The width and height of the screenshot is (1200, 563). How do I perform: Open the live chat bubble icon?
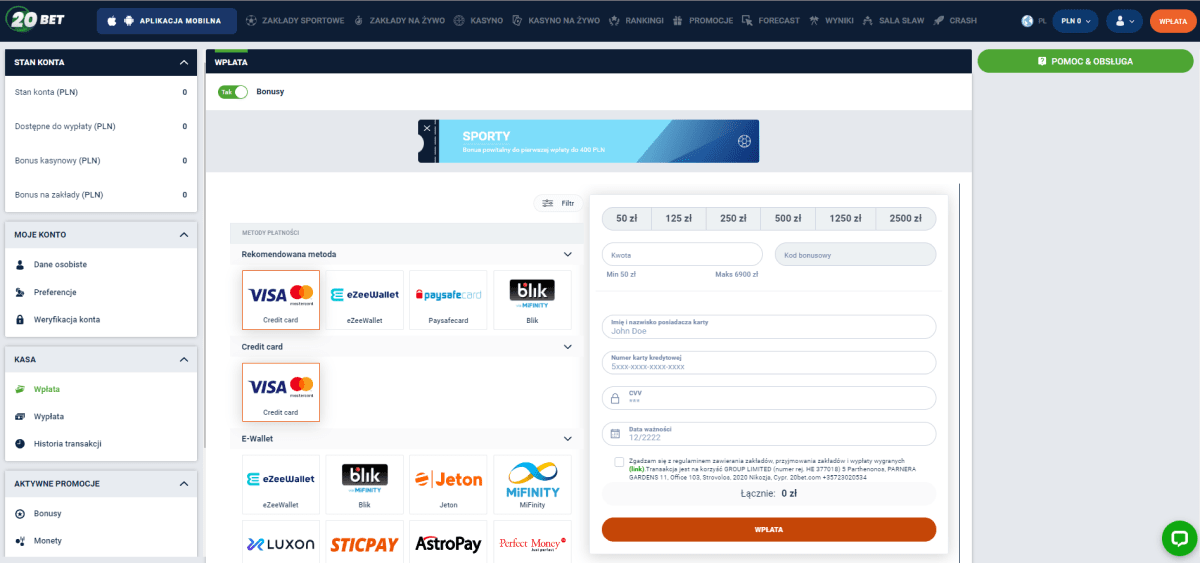[x=1179, y=537]
